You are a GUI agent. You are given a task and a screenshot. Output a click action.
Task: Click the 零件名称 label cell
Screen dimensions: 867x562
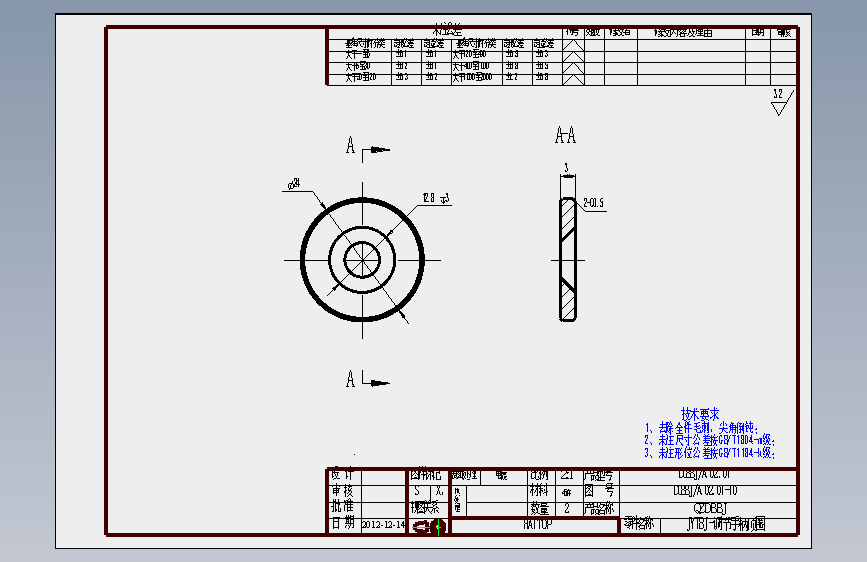click(639, 523)
